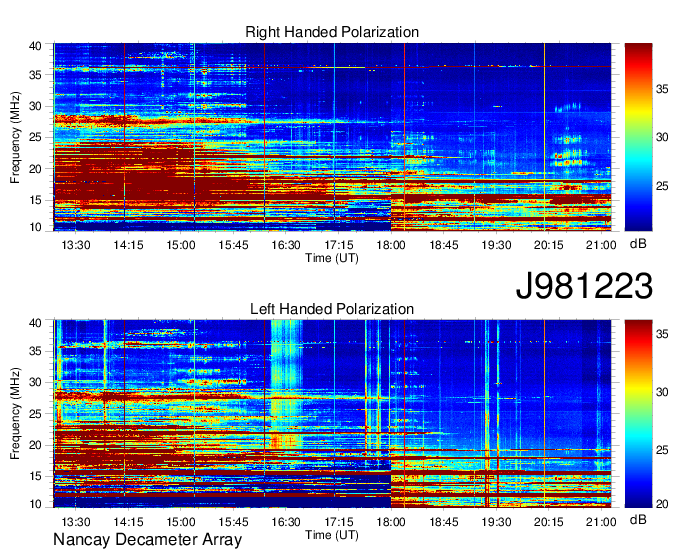
Task: Click the 13:30 tick under Left Handed plot
Action: [76, 522]
